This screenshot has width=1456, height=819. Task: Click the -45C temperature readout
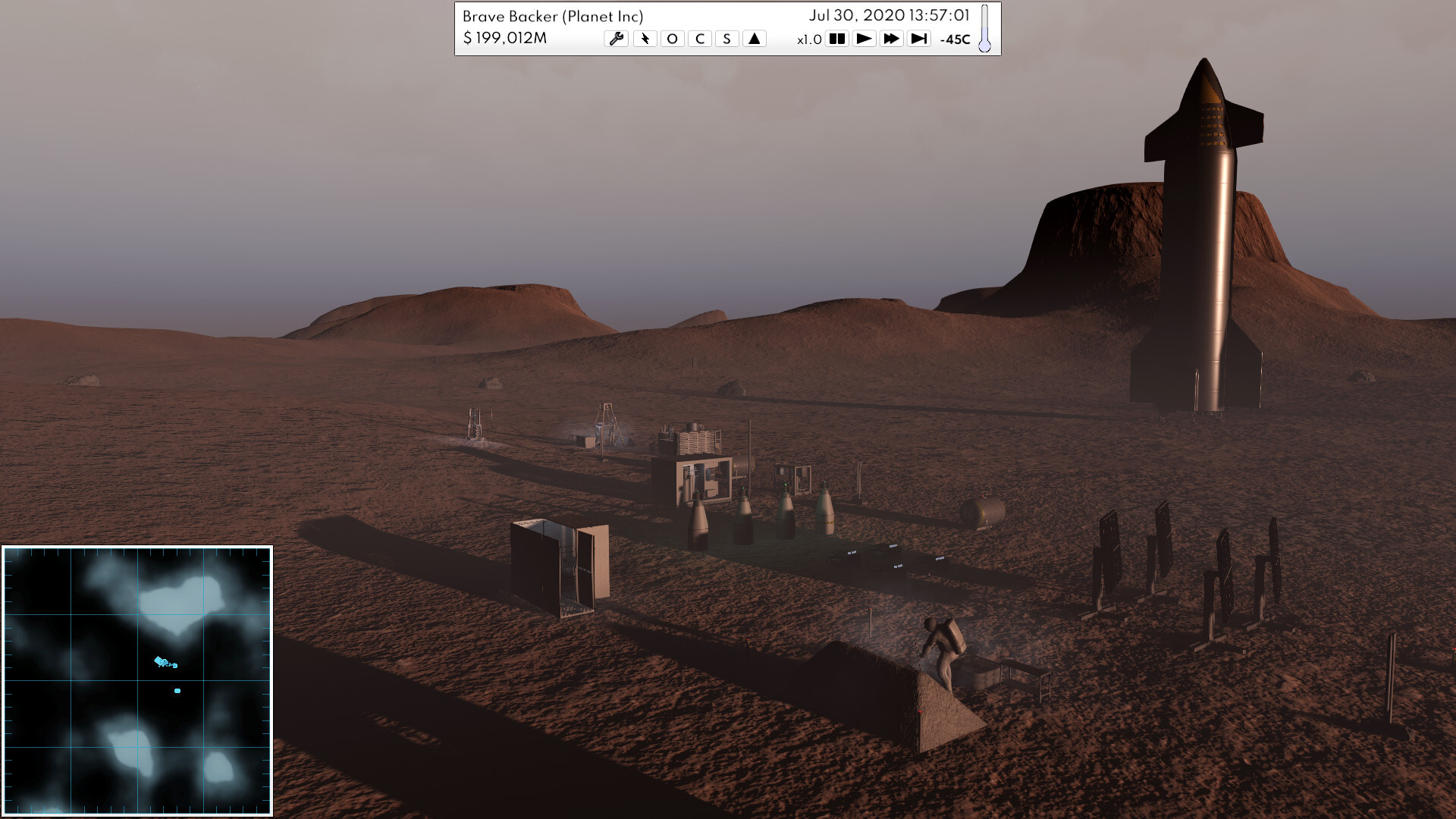point(955,39)
